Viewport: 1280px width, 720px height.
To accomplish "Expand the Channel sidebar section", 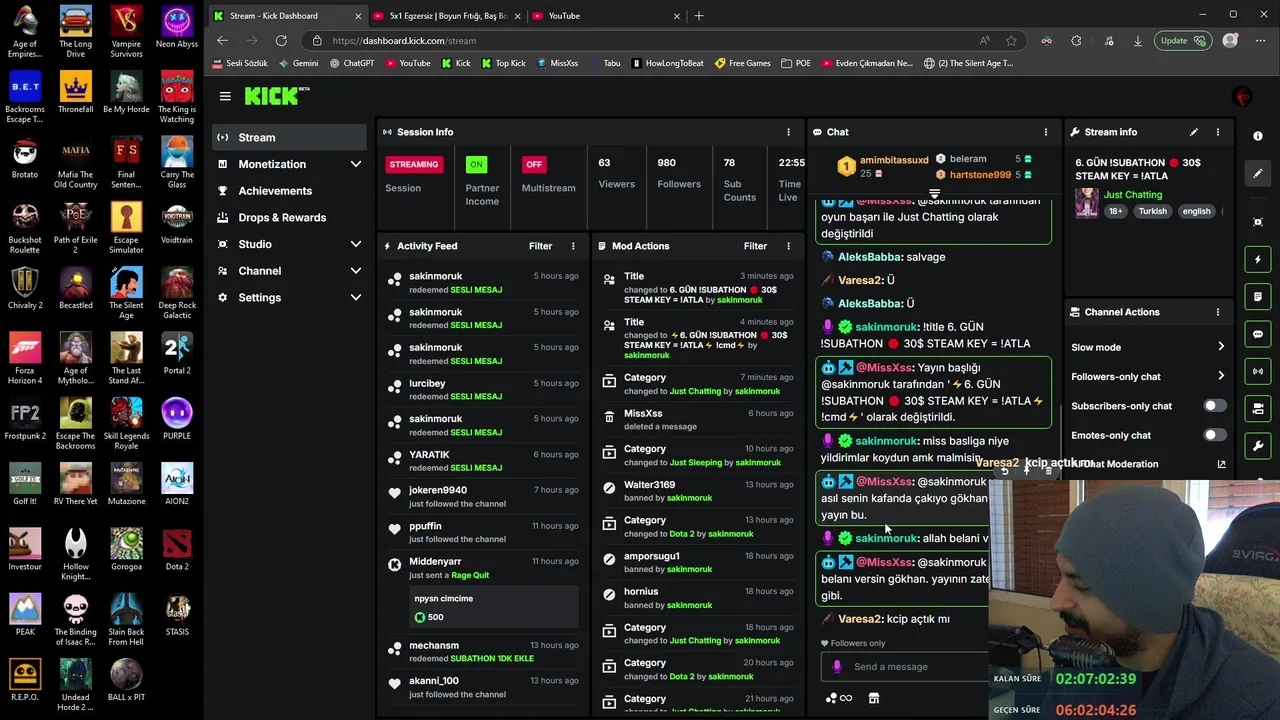I will [x=355, y=271].
